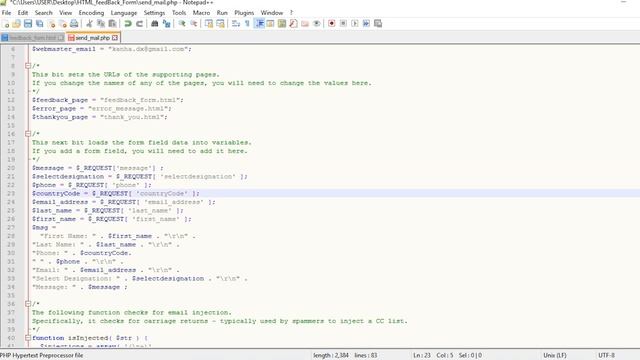Toggle synchronized horizontal scrolling
Screen dimensions: 640x360
point(220,24)
